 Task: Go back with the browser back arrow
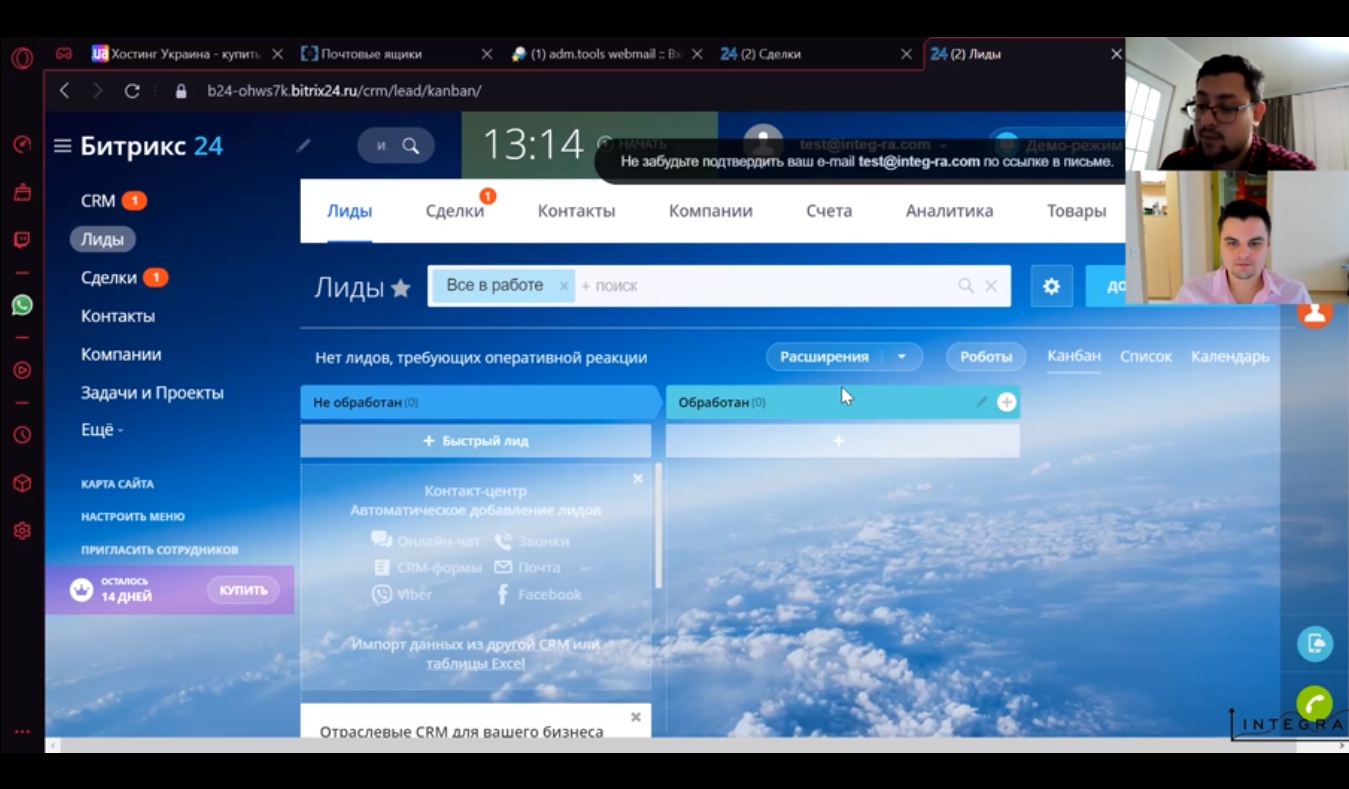click(x=65, y=90)
